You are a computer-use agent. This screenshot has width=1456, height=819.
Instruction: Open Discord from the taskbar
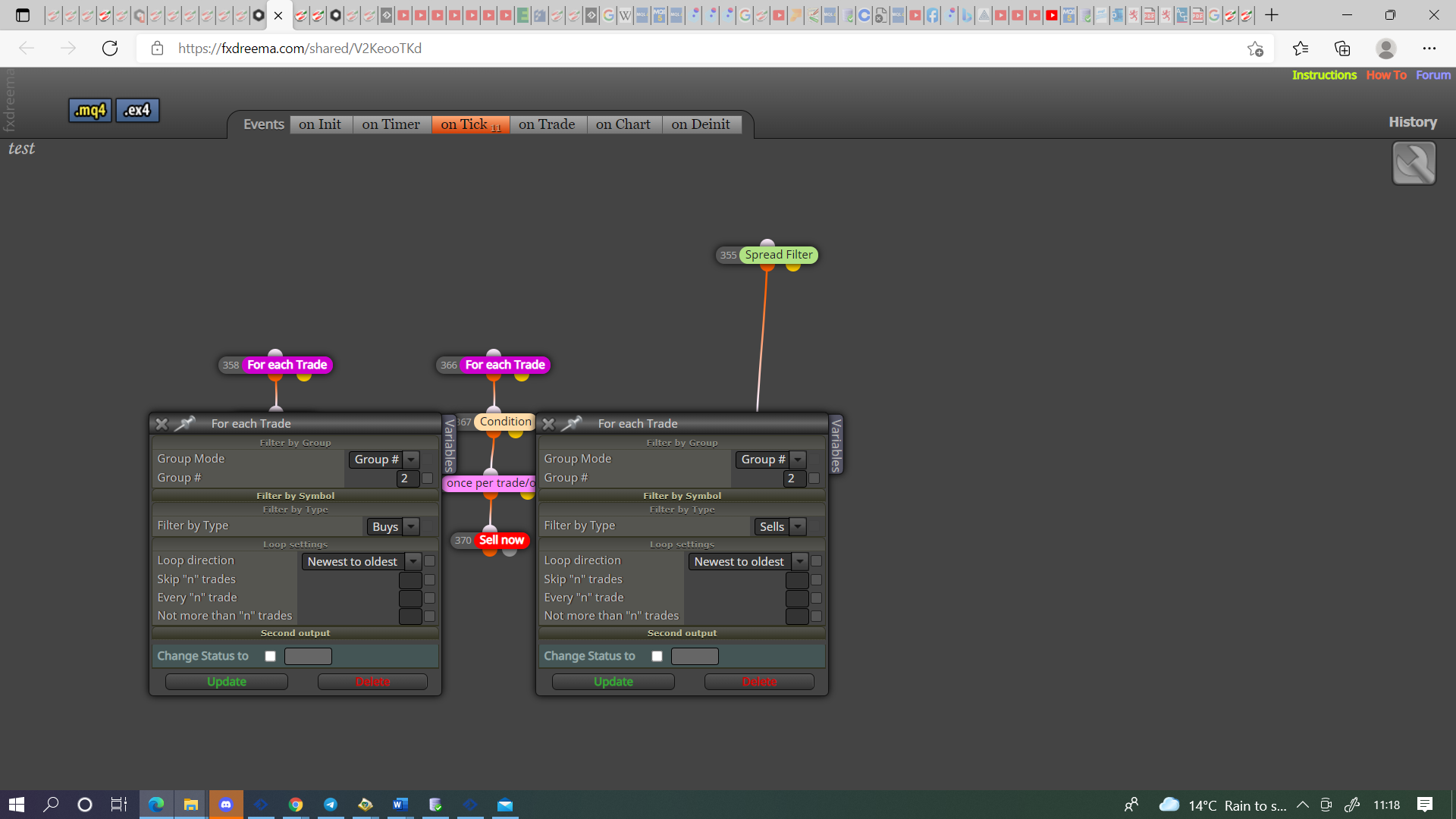coord(226,805)
